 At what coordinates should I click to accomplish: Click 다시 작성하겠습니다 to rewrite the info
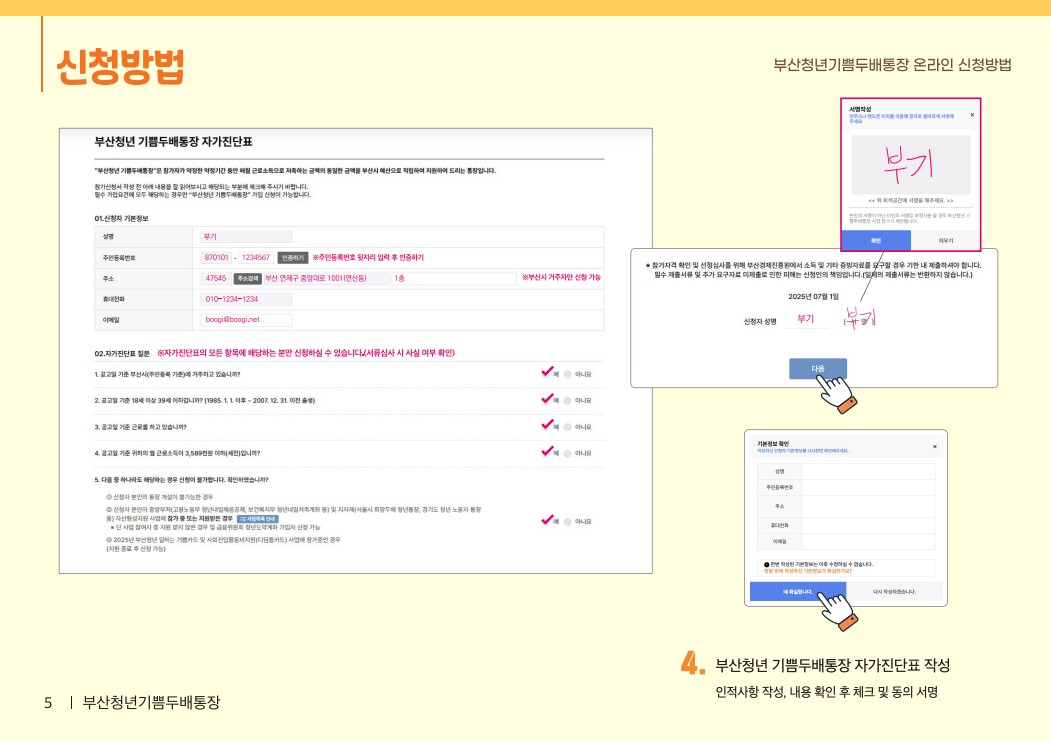(894, 592)
